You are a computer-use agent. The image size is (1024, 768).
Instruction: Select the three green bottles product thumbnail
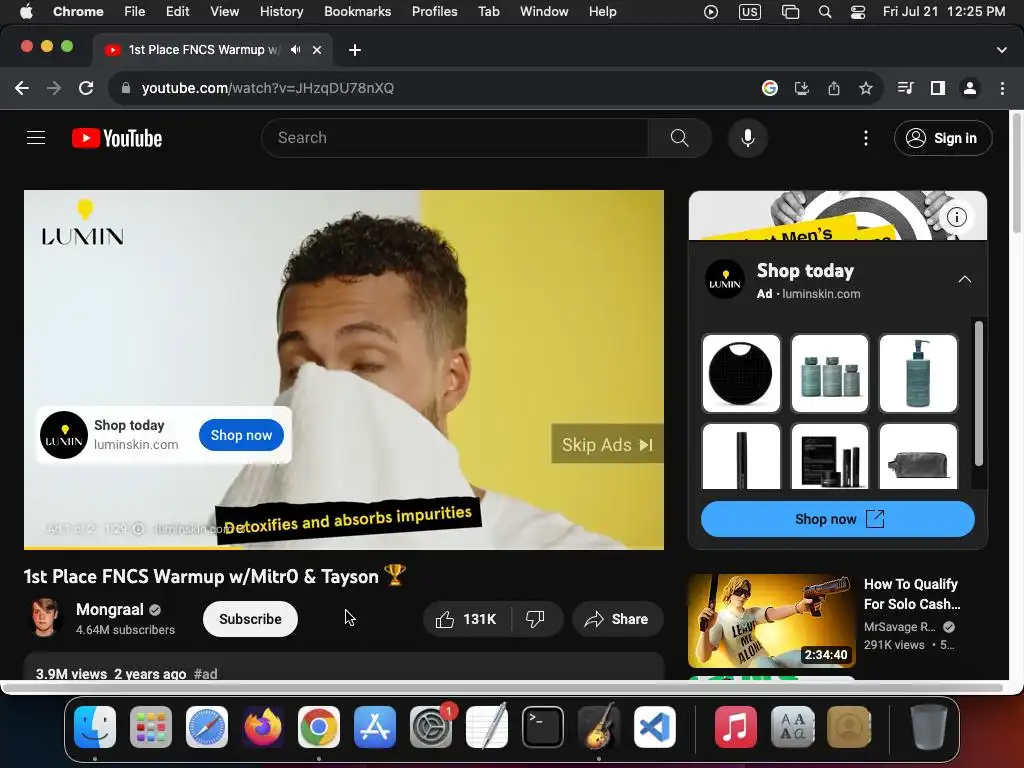pyautogui.click(x=829, y=374)
